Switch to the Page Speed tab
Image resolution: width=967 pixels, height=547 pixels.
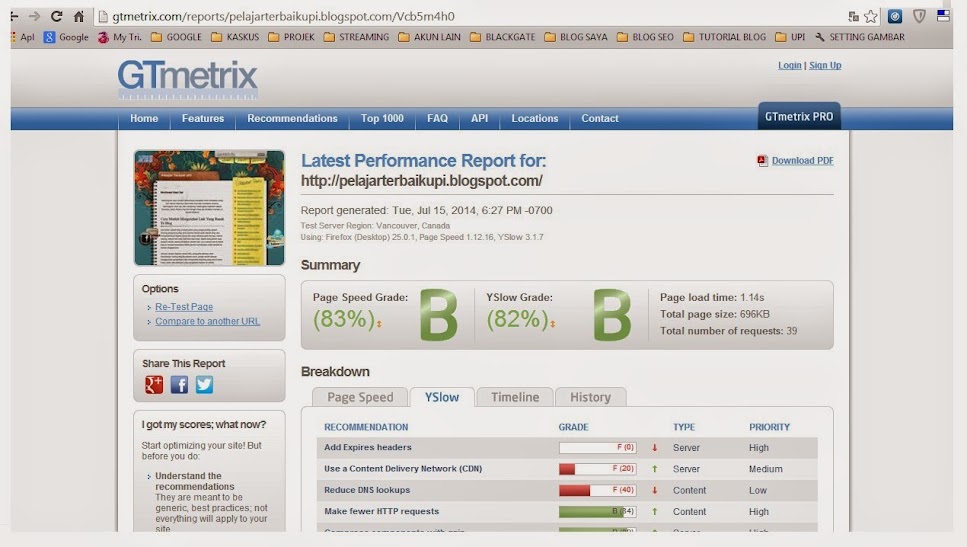[360, 397]
